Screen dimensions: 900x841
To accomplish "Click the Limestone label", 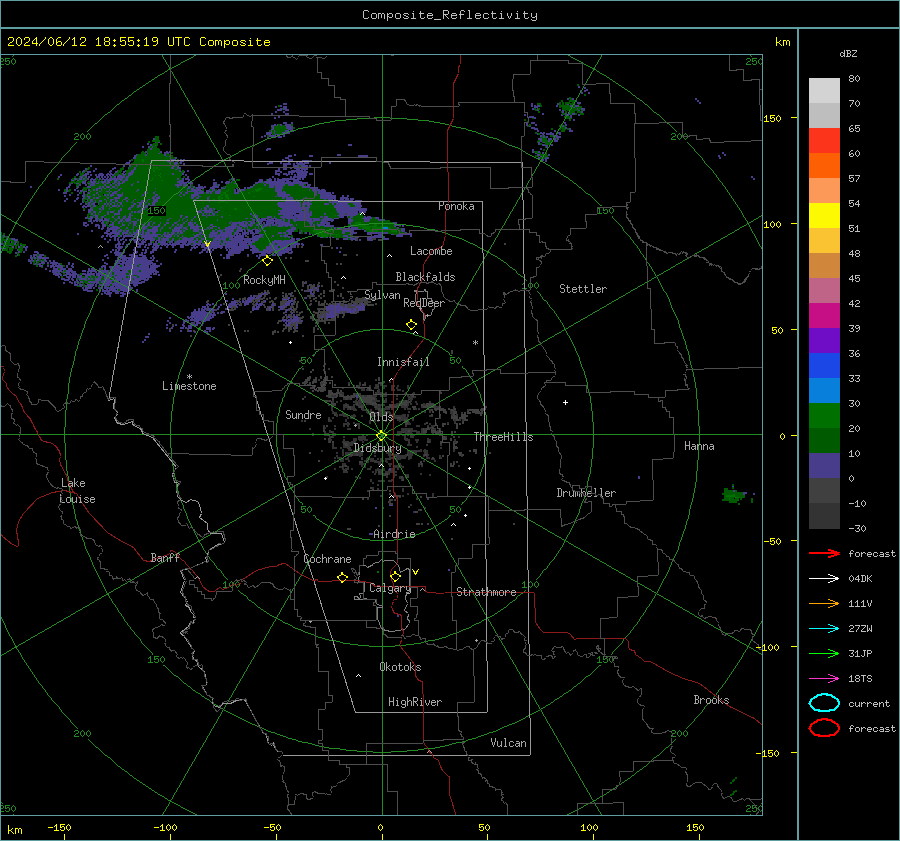I will point(189,386).
